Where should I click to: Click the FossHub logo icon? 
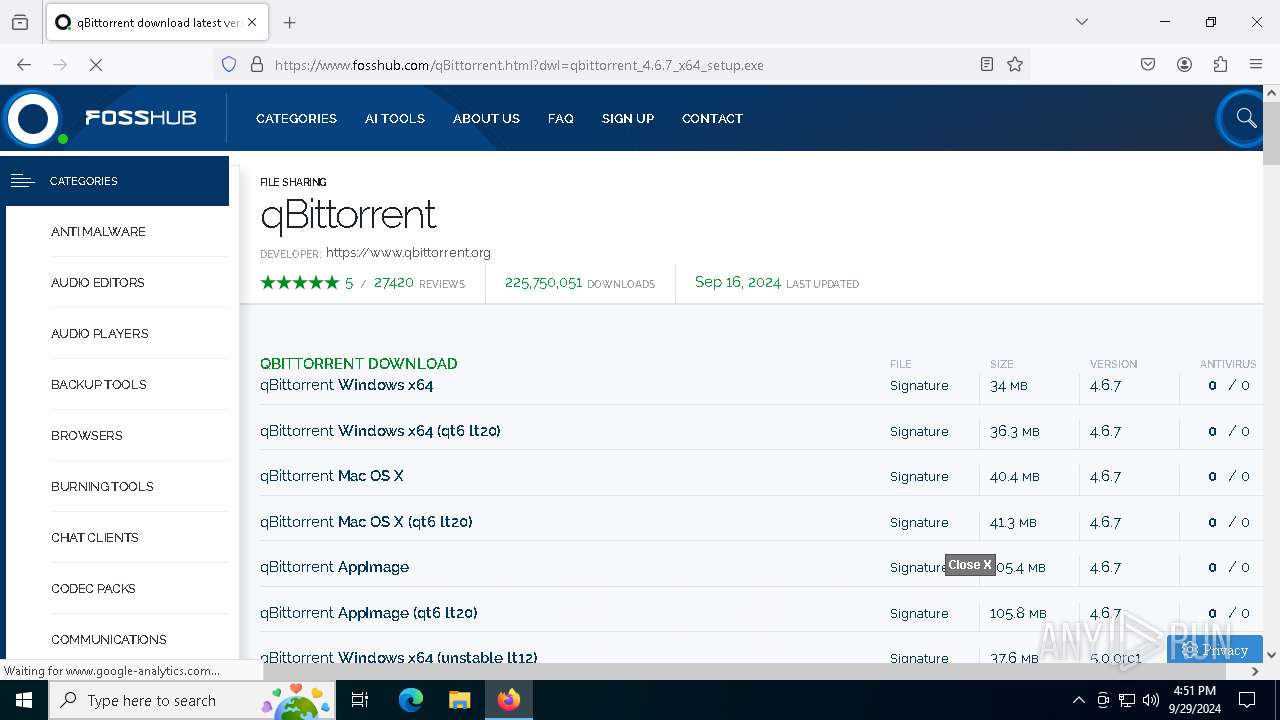(33, 119)
